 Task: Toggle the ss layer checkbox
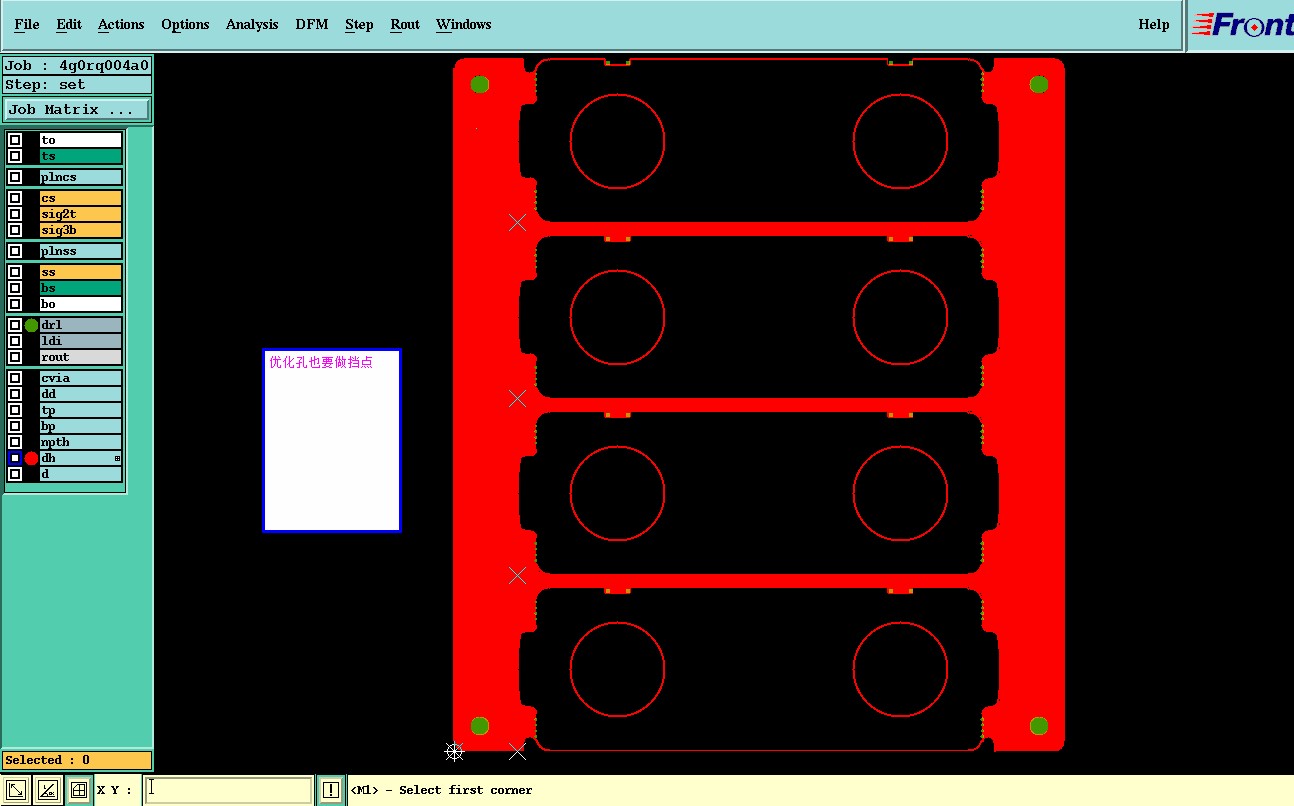(x=15, y=272)
